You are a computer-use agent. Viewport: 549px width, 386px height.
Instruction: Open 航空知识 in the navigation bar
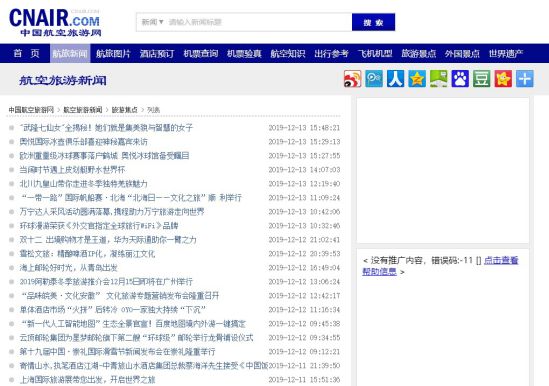point(288,54)
